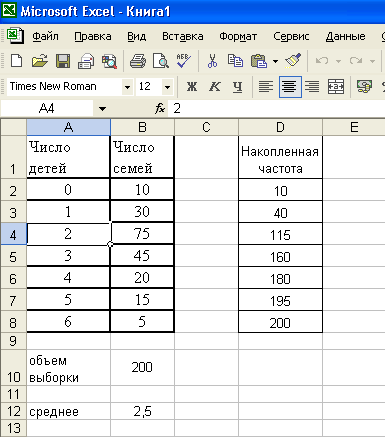The image size is (385, 437).
Task: Open the Сервис menu
Action: [291, 36]
